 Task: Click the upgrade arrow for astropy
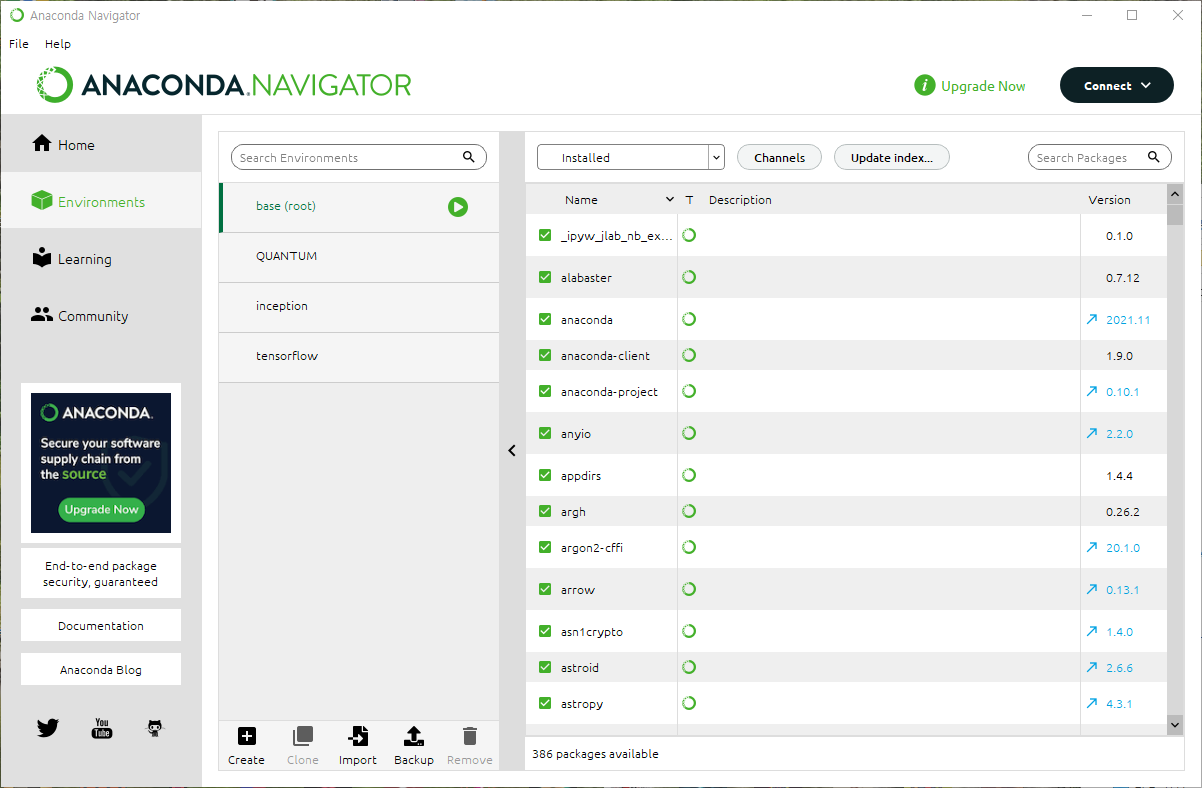(x=1091, y=703)
